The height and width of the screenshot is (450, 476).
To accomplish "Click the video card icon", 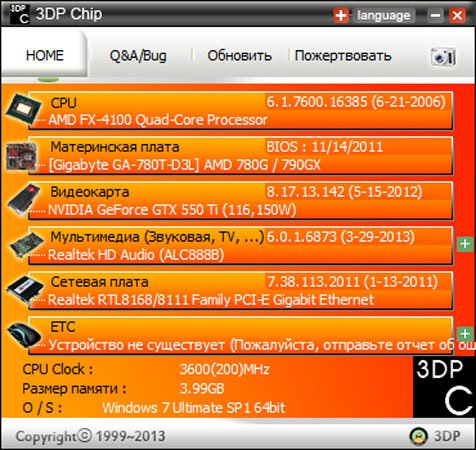I will tap(24, 199).
